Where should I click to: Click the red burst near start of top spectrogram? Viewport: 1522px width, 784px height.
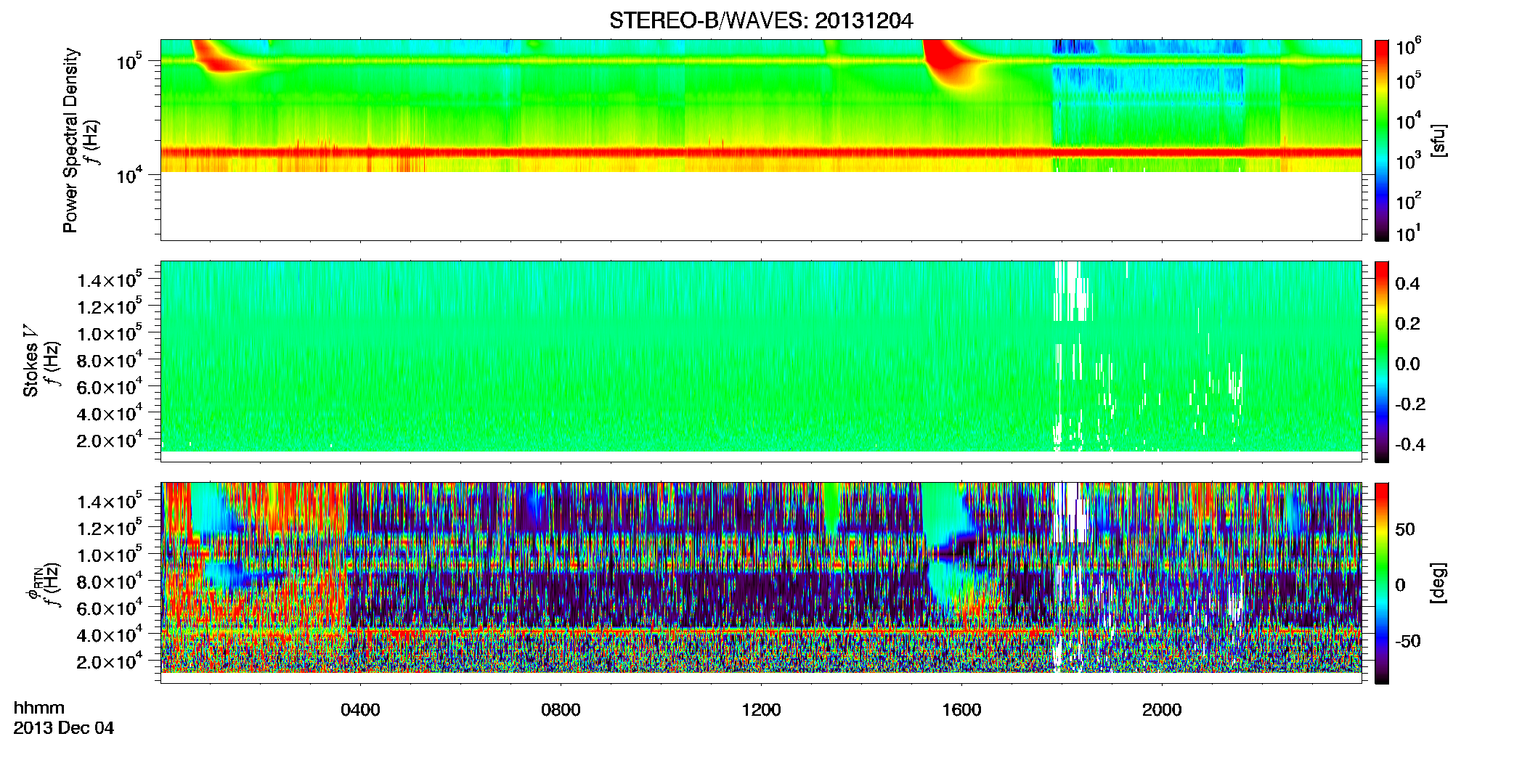[218, 58]
